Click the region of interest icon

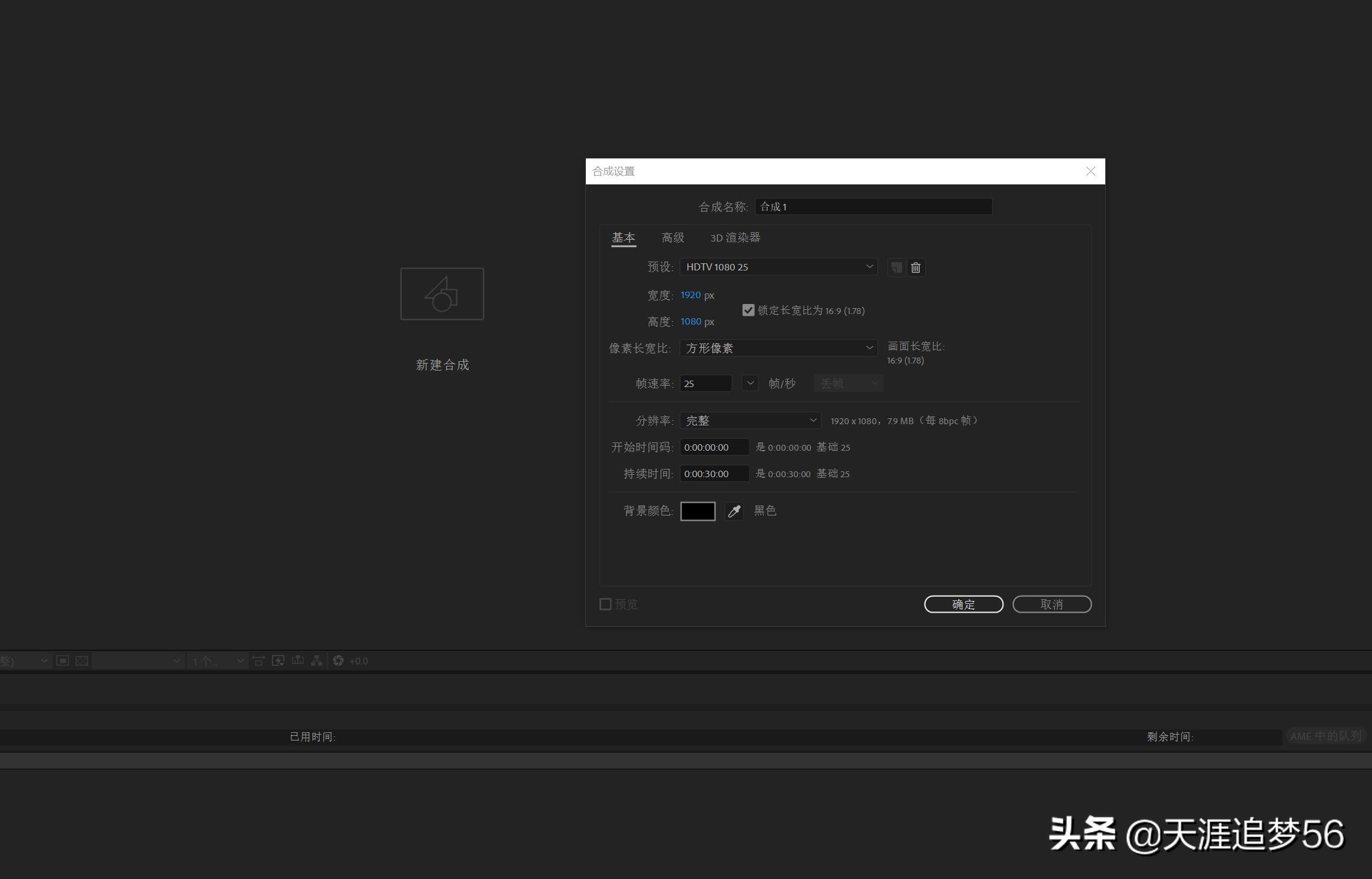(259, 660)
